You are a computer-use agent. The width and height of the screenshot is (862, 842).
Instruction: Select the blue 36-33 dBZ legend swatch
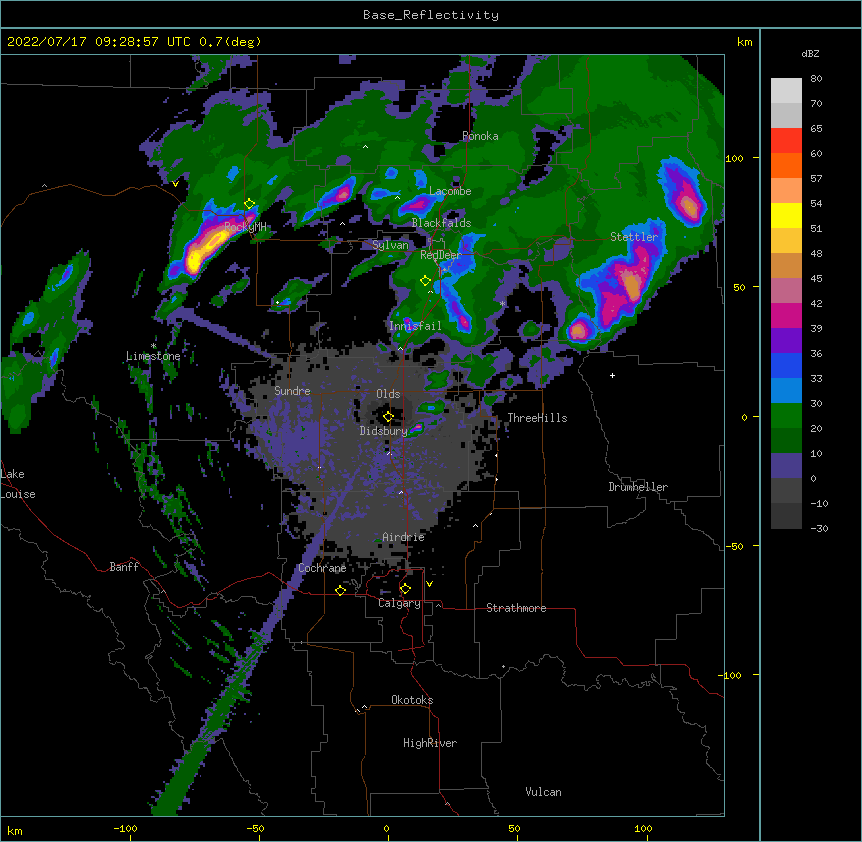pos(786,365)
